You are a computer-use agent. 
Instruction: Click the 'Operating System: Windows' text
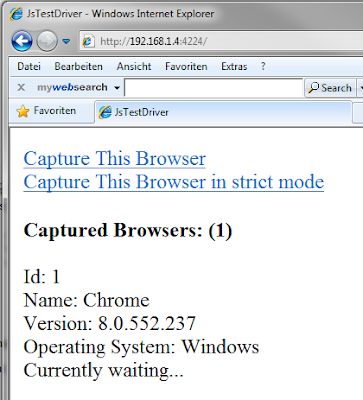(x=141, y=347)
